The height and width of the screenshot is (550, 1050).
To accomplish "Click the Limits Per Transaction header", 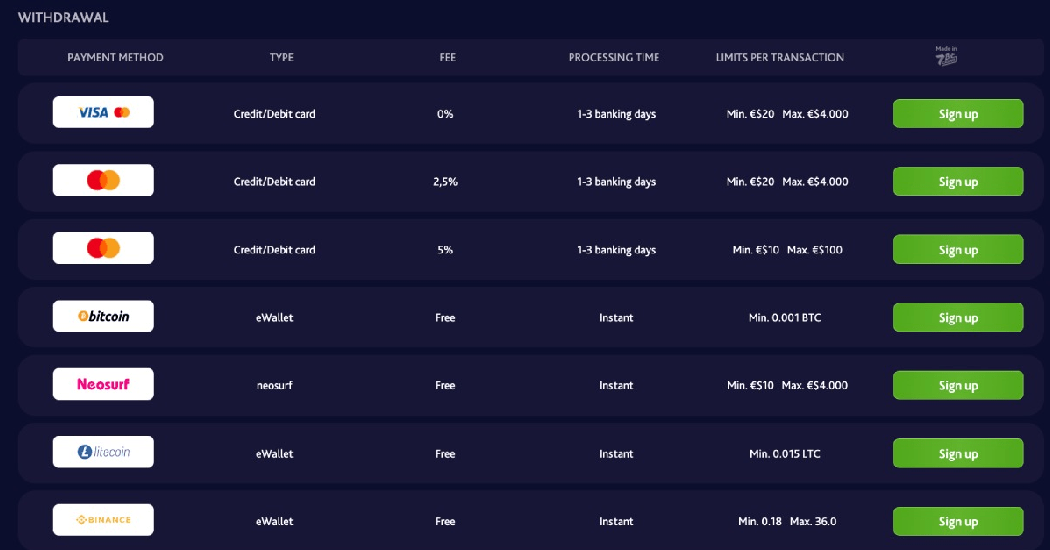I will 779,57.
